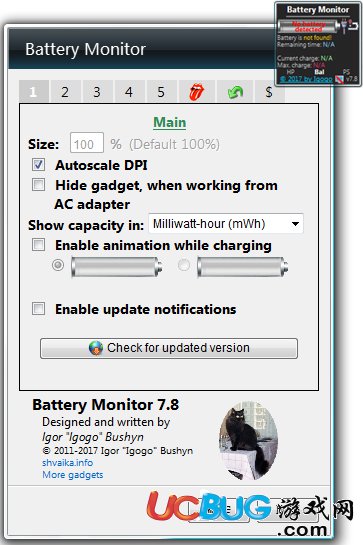
Task: Click the return arrow icon in gadget
Action: click(353, 26)
